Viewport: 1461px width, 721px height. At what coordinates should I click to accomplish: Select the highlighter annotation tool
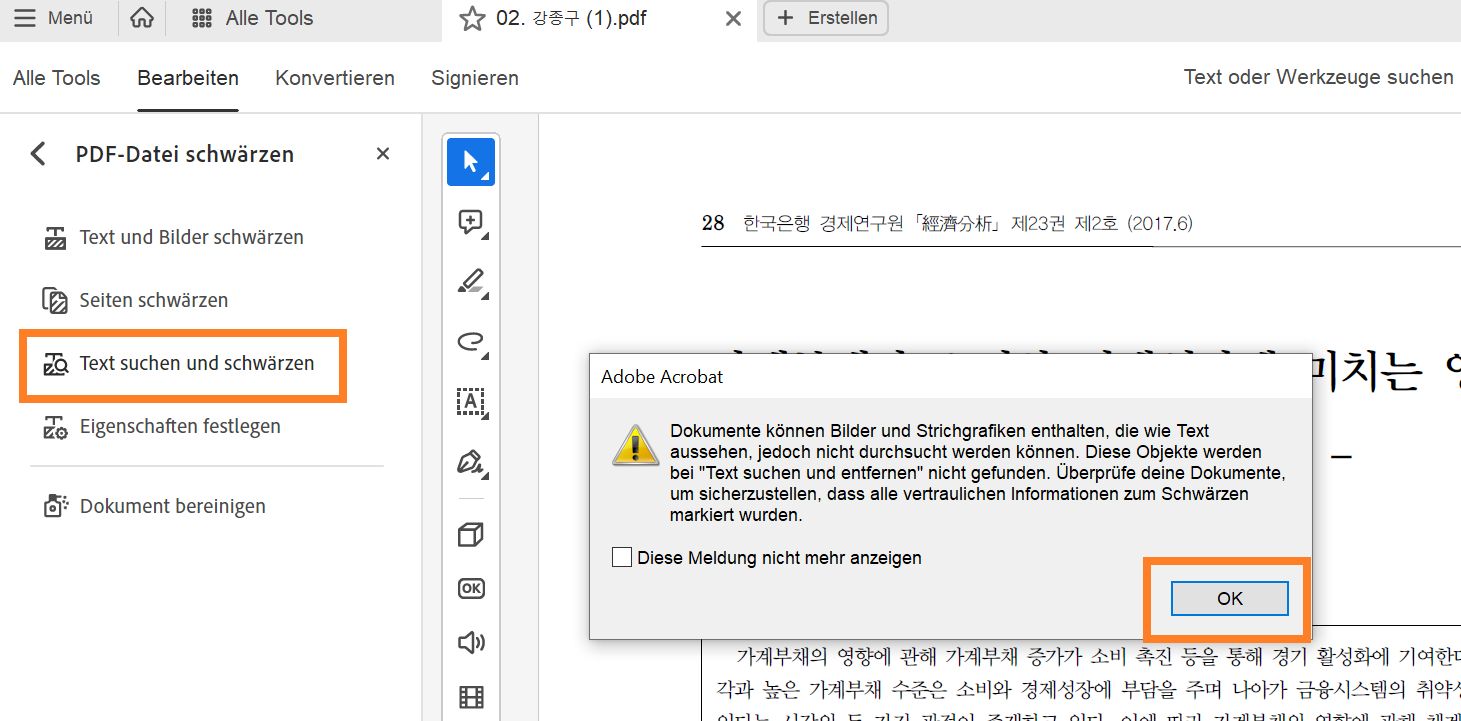pyautogui.click(x=468, y=281)
